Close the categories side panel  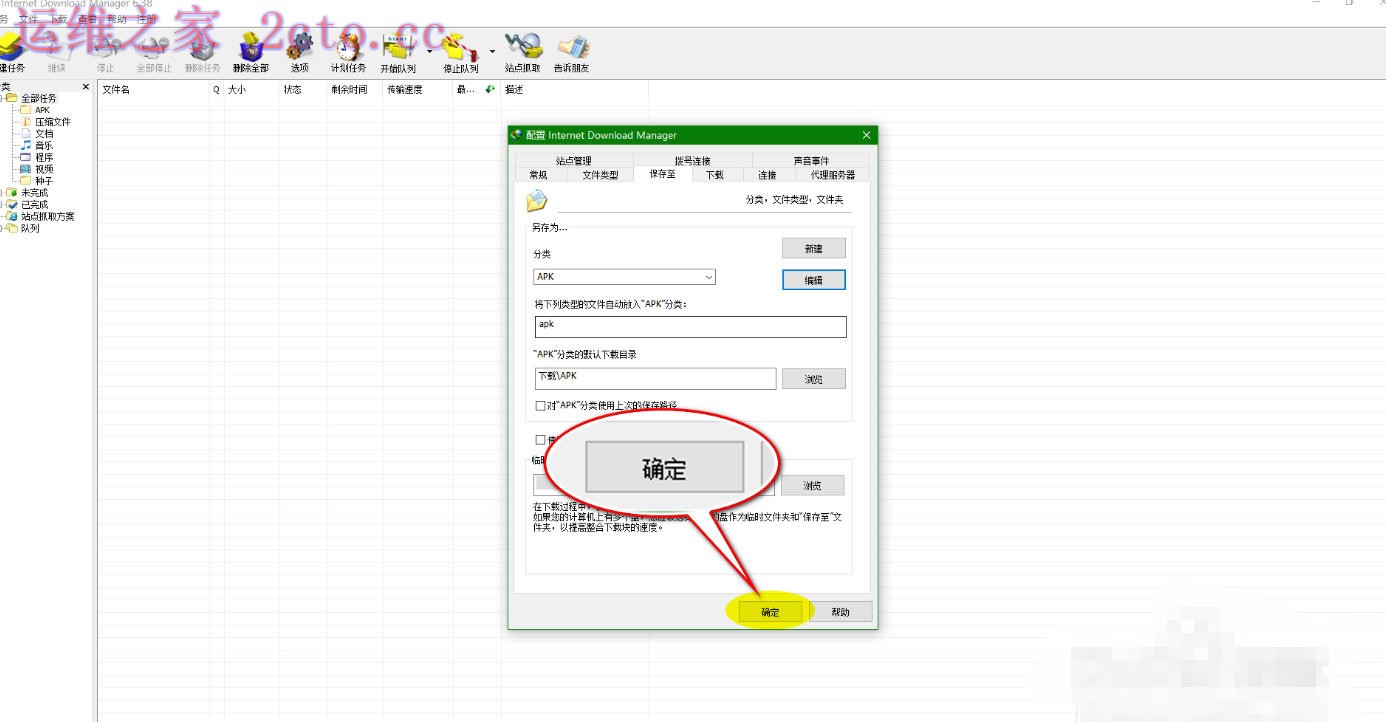86,87
